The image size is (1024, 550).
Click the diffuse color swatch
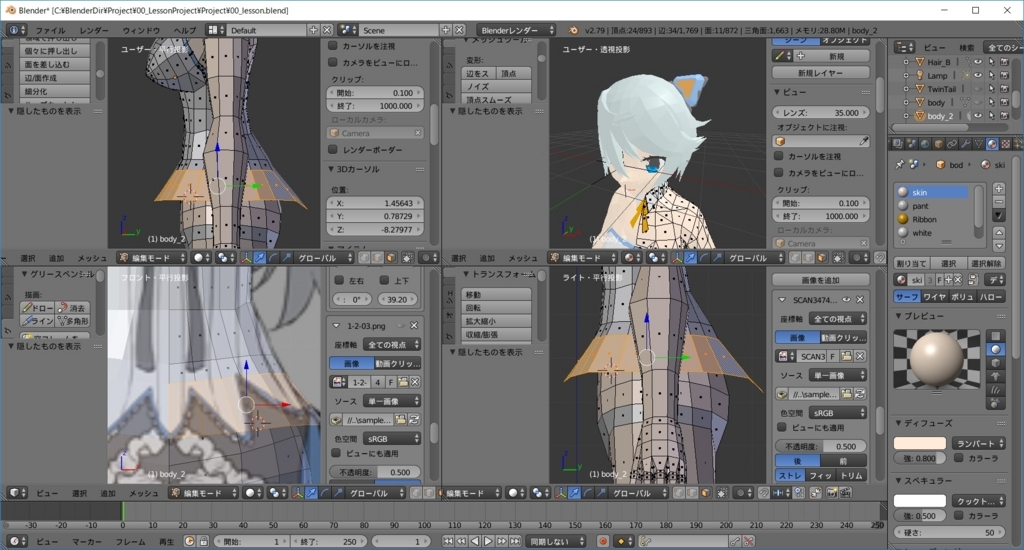[920, 444]
